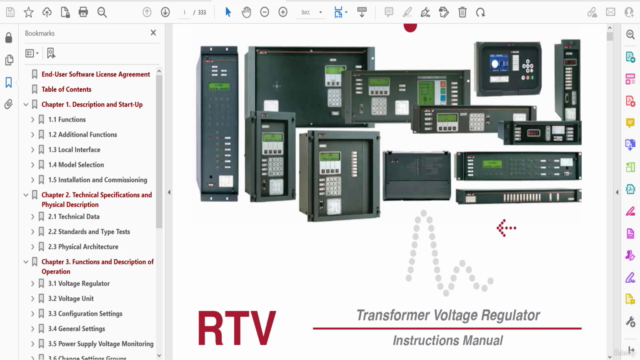
Task: Open Chapter 3. Functions and Description bookmark
Action: [97, 267]
